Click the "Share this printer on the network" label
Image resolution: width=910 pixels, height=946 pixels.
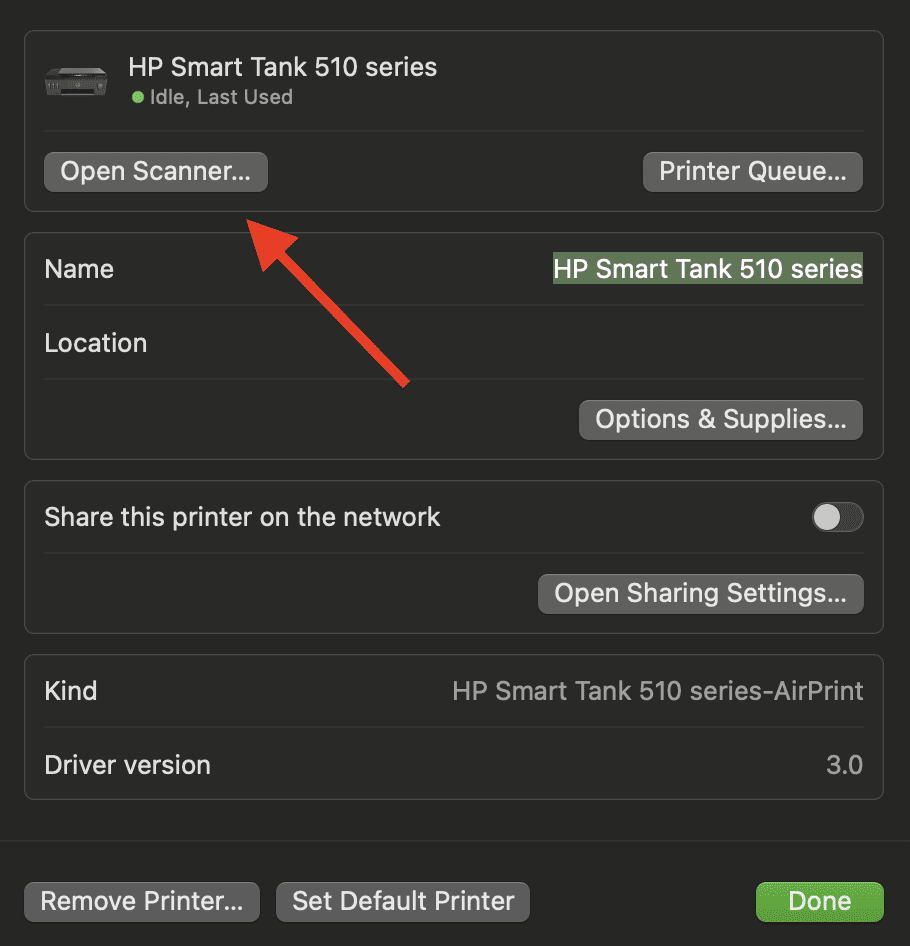pos(242,517)
